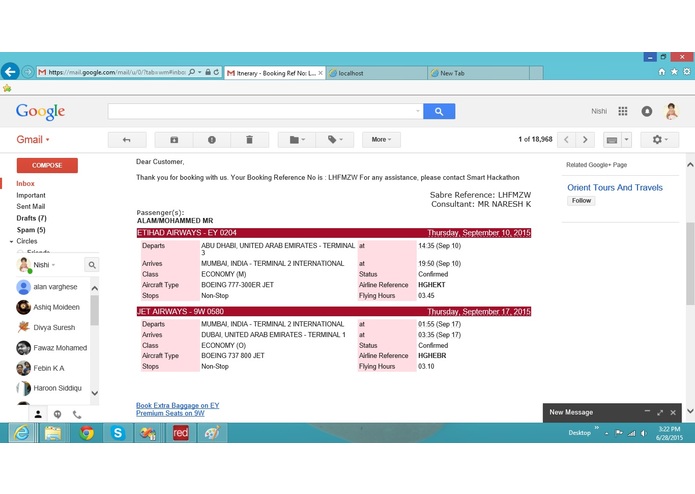Open the browser Favorites star icon
The height and width of the screenshot is (494, 695).
674,72
